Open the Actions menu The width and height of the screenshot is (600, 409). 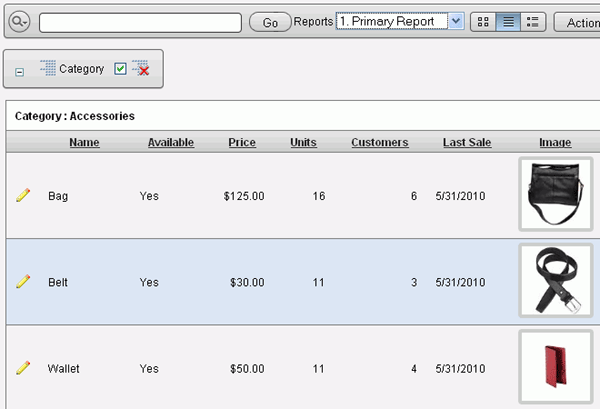(576, 21)
